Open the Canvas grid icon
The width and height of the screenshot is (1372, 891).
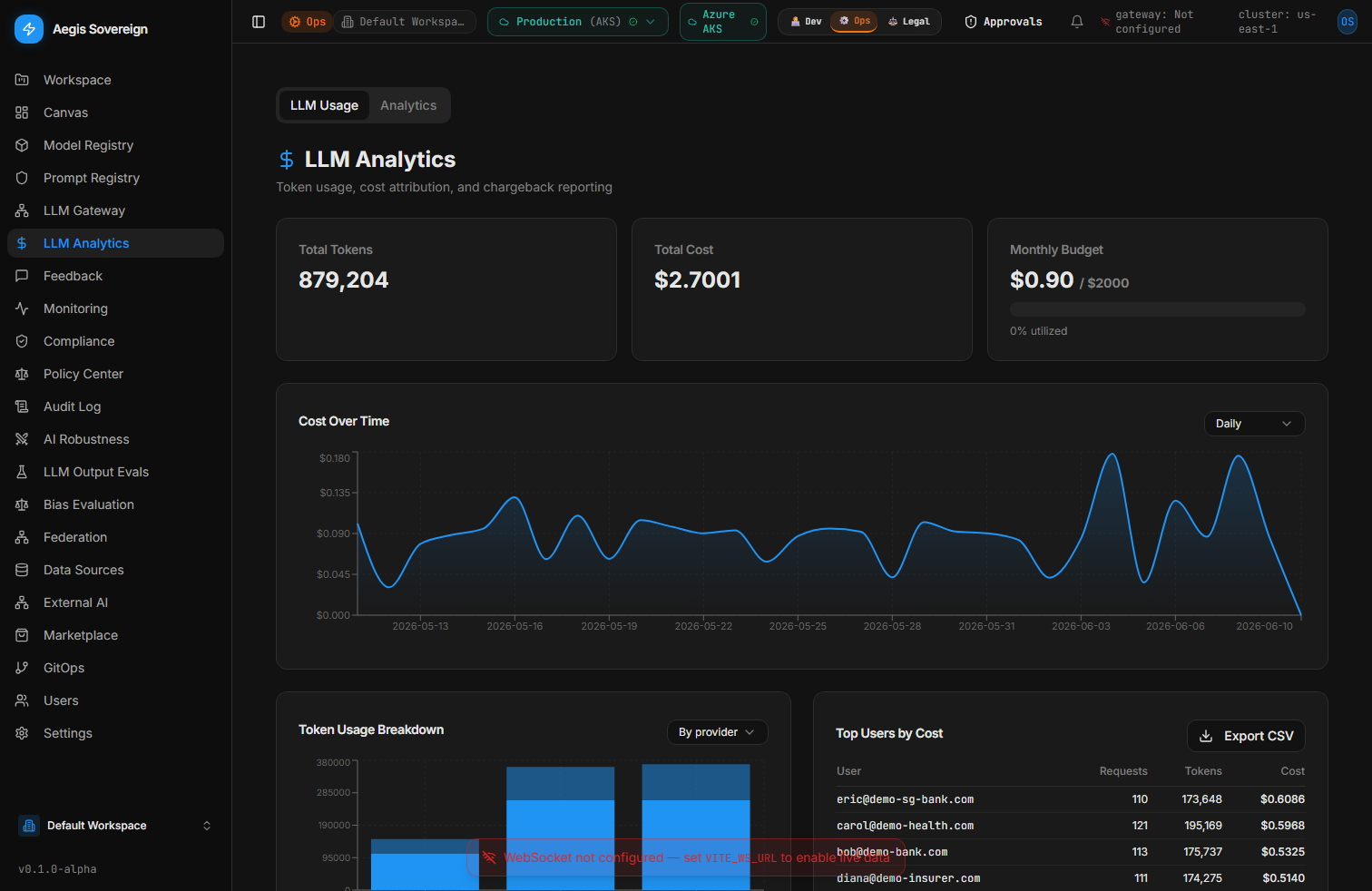click(22, 113)
